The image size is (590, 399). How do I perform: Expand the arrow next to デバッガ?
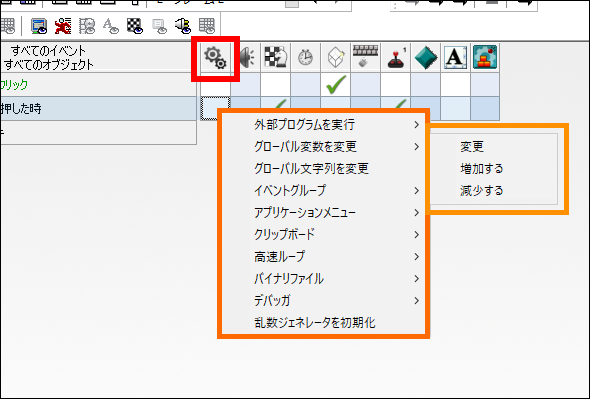416,301
